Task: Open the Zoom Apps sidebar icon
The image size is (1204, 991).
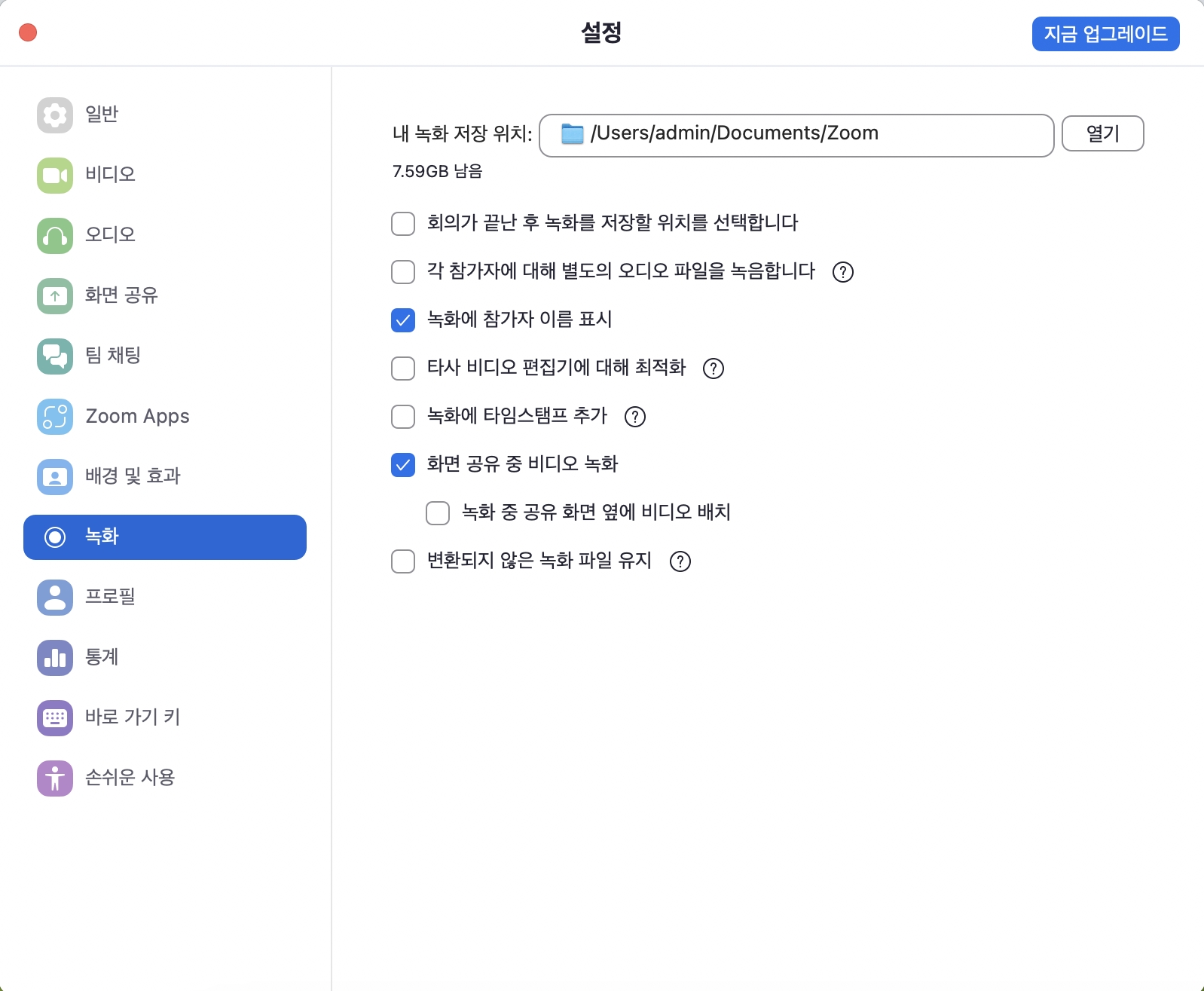Action: click(x=55, y=417)
